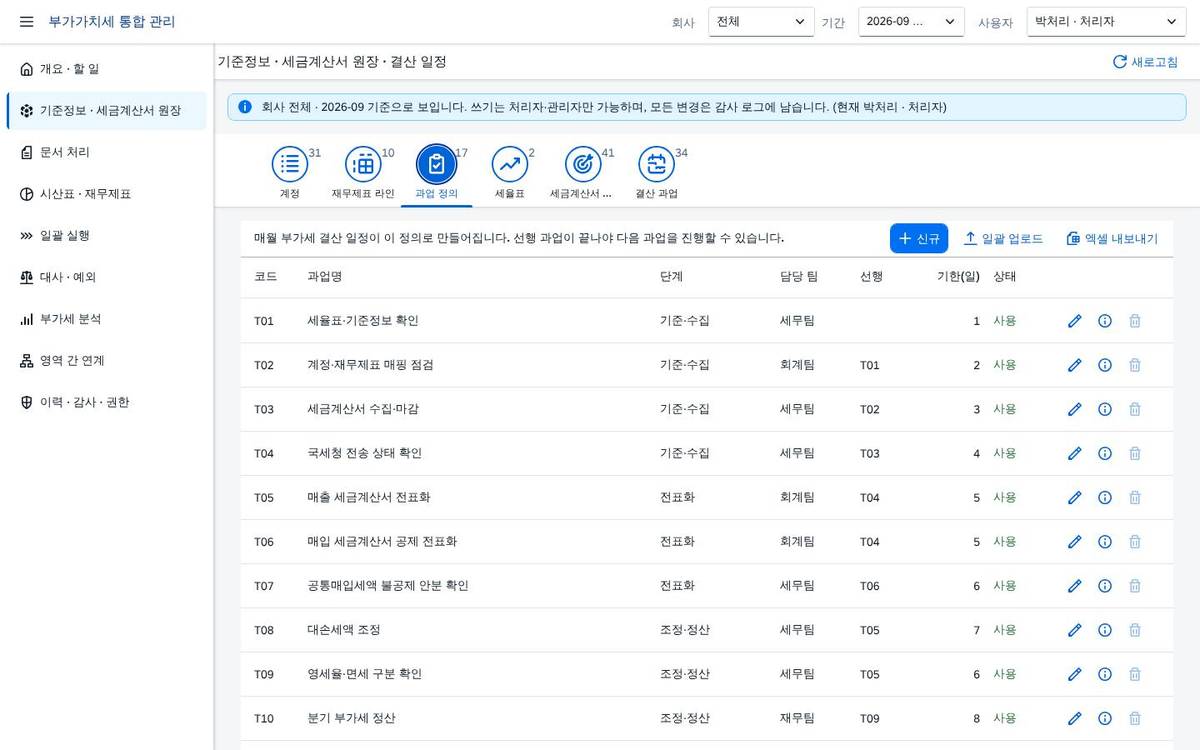Open 대사 · 예외 in sidebar
1200x750 pixels.
click(x=107, y=277)
